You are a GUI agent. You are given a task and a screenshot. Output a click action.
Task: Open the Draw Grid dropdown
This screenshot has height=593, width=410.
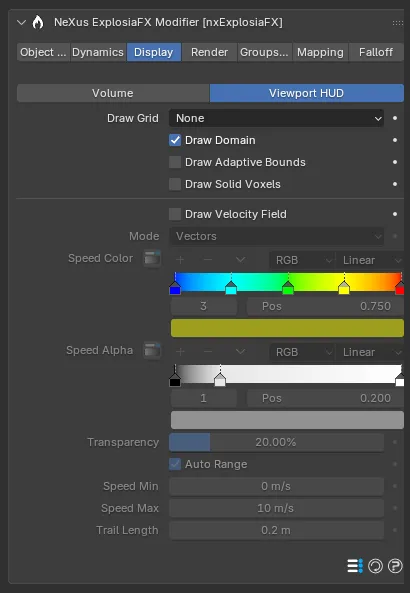276,118
